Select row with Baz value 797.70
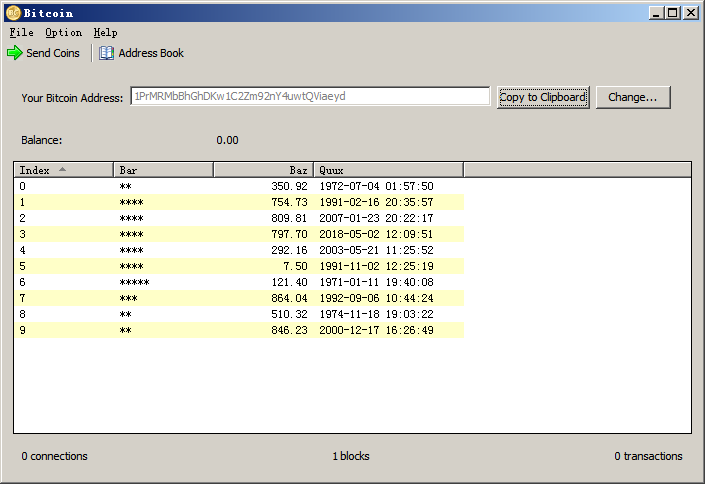Viewport: 705px width, 484px height. click(239, 234)
